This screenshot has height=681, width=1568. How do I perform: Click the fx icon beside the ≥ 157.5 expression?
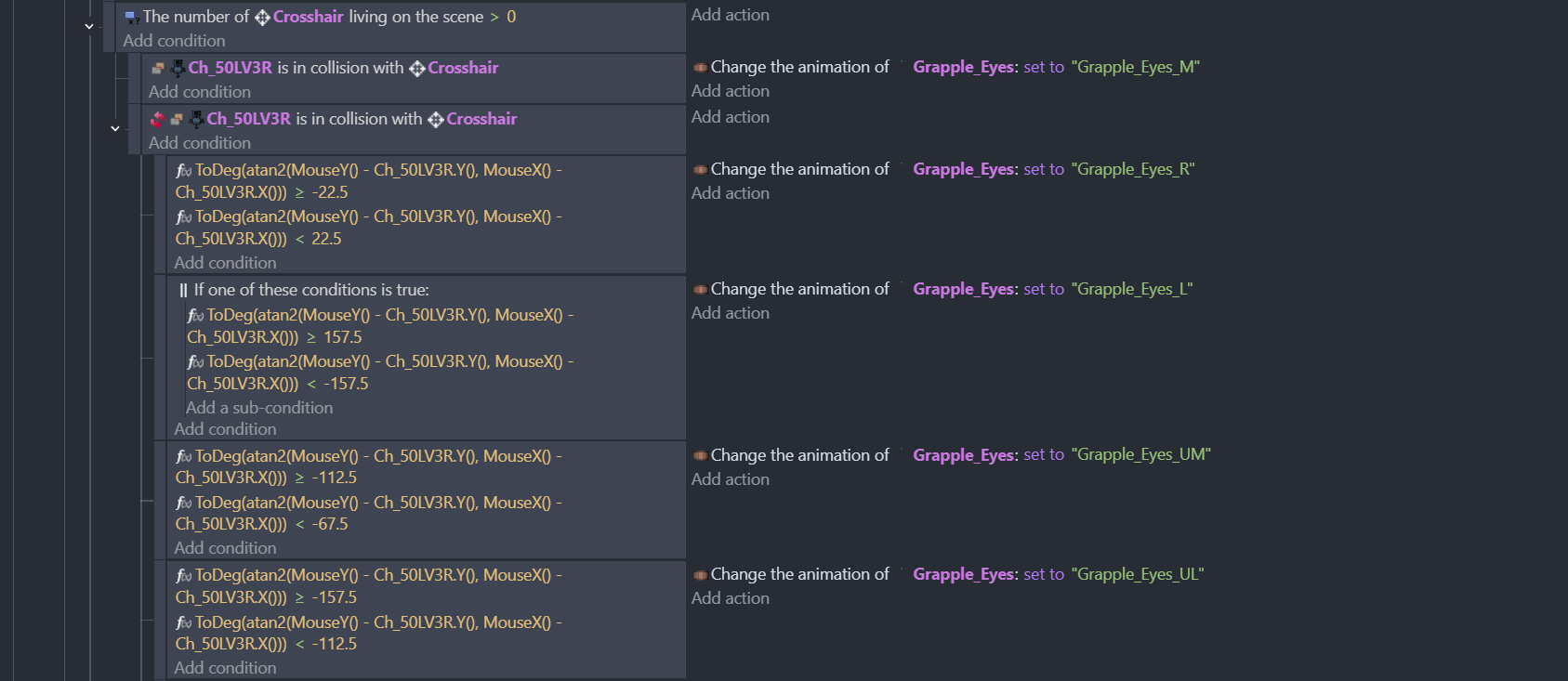[195, 316]
